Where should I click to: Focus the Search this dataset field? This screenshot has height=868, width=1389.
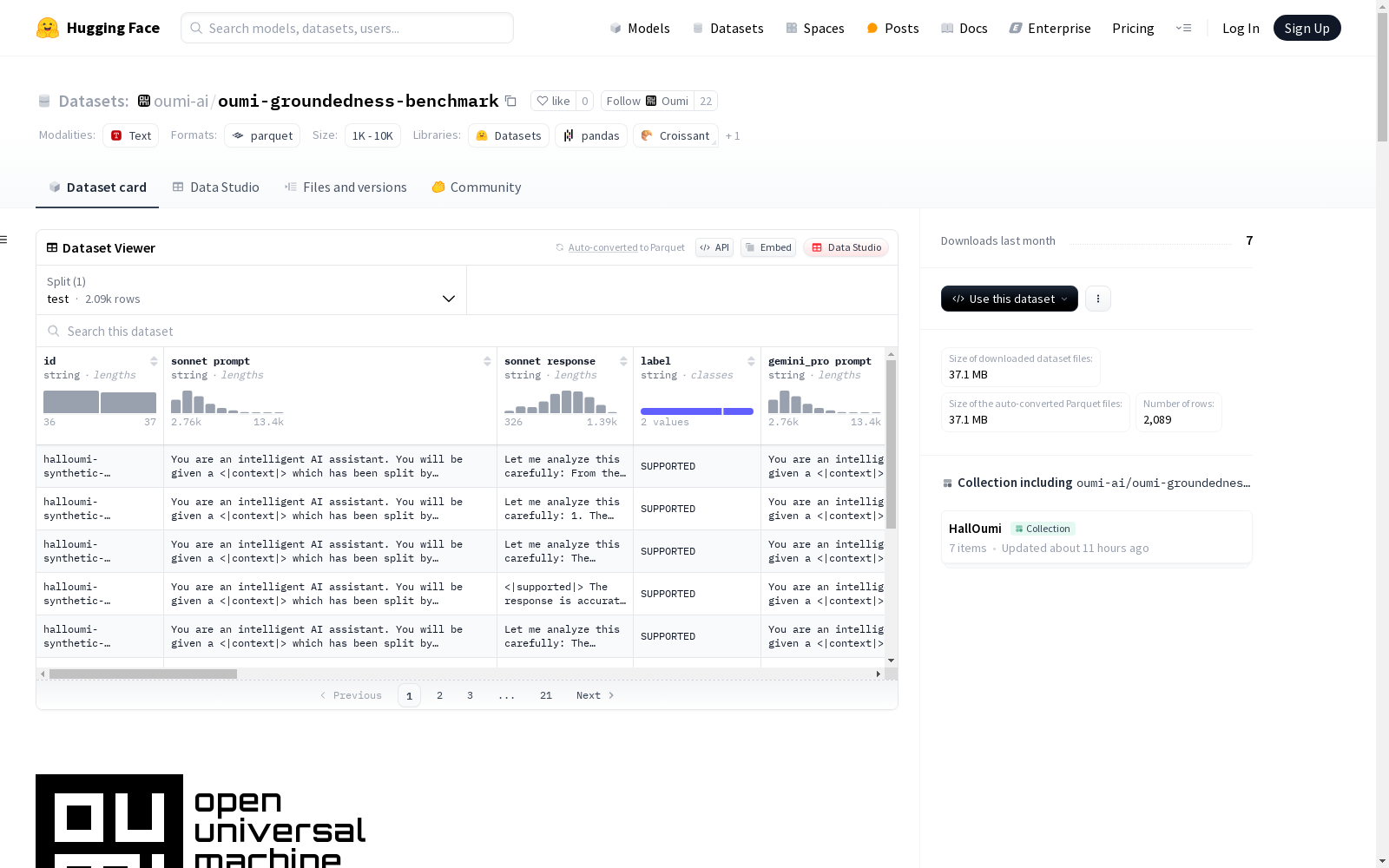(467, 331)
